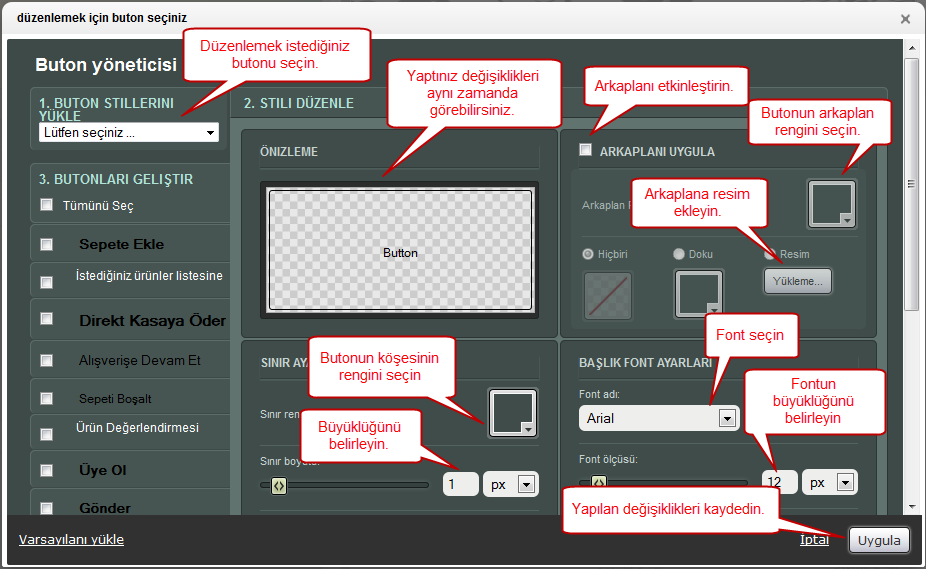
Task: Tick the checkbox beside 'Sepete Ekle'
Action: tap(46, 244)
